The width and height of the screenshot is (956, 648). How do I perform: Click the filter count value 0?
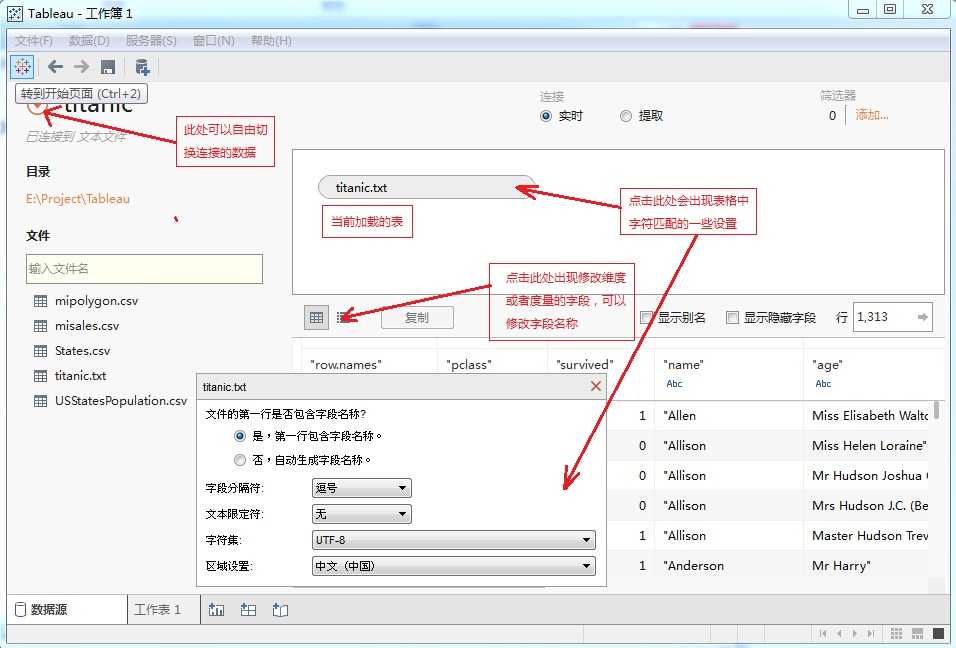(x=832, y=115)
